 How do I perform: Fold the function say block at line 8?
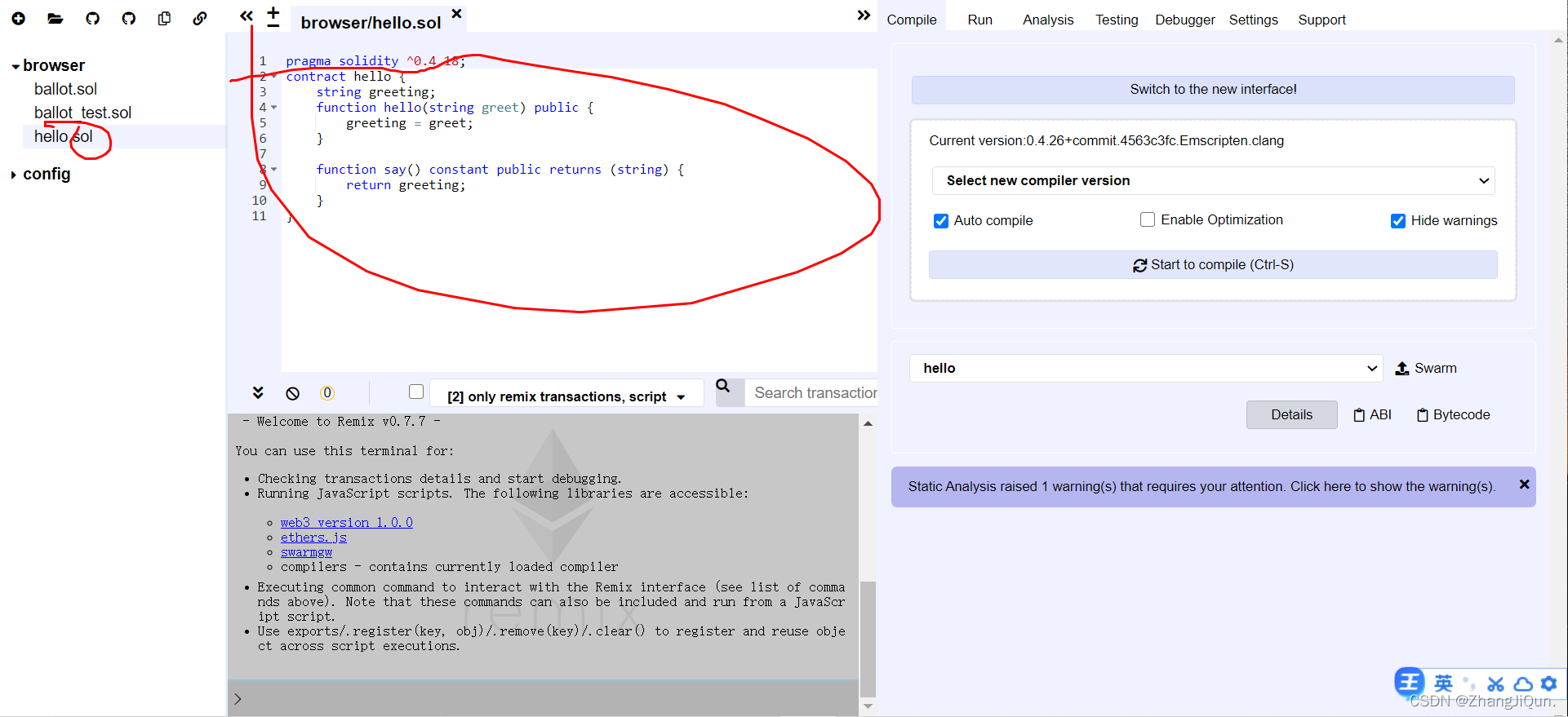pyautogui.click(x=274, y=170)
